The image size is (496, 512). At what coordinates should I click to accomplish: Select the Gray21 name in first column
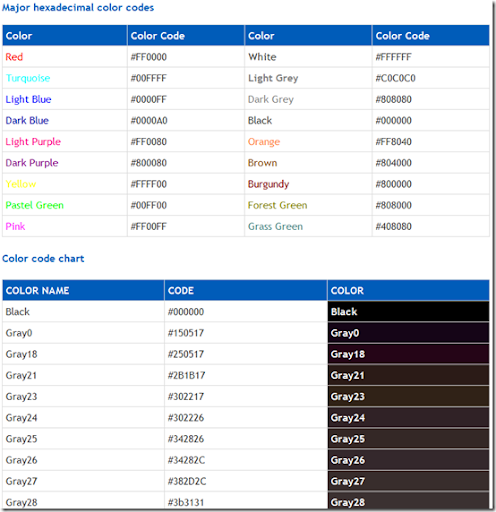21,375
